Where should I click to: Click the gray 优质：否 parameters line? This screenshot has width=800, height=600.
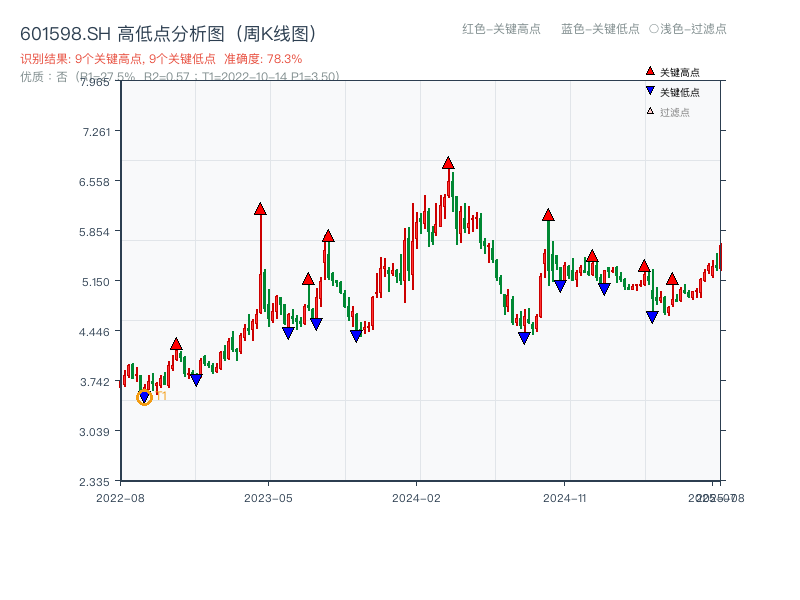pos(180,77)
